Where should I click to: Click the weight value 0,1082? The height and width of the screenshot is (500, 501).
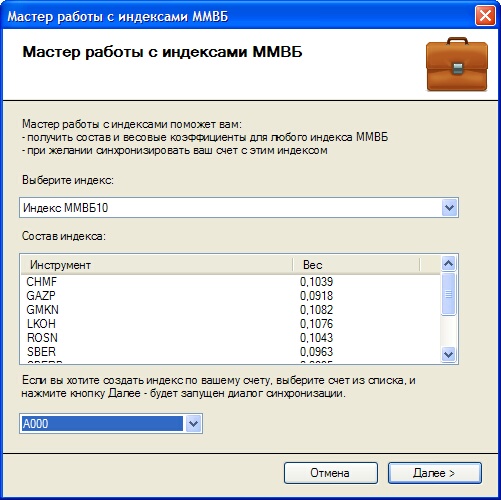316,310
